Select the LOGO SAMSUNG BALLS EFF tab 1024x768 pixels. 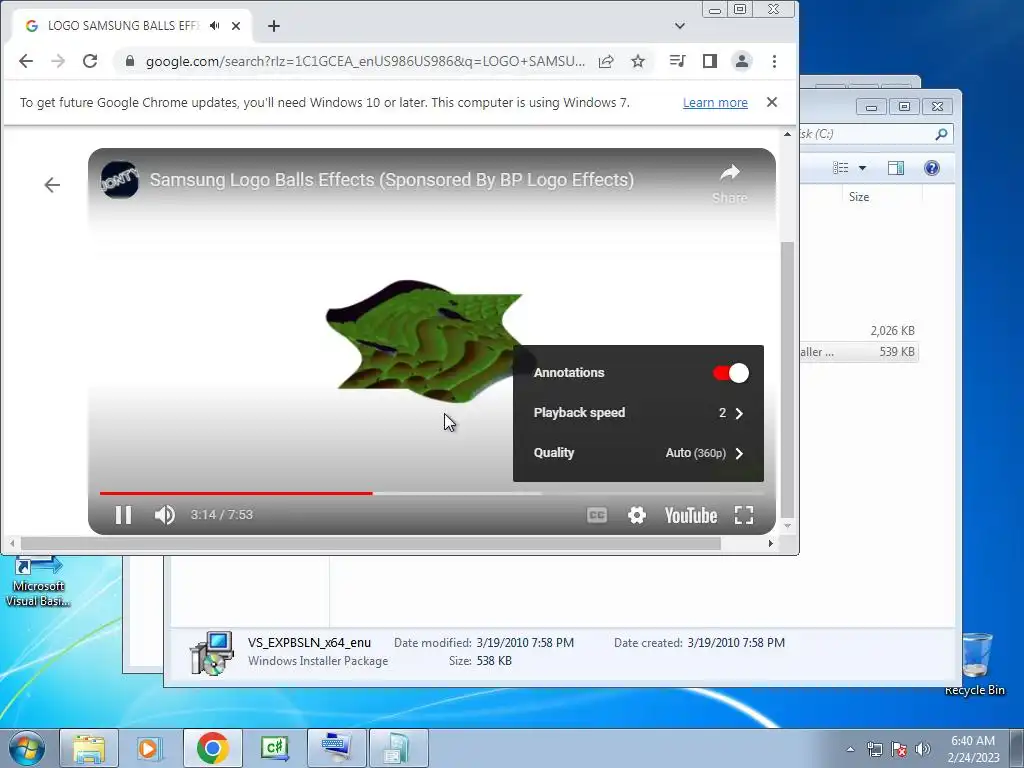pyautogui.click(x=123, y=25)
